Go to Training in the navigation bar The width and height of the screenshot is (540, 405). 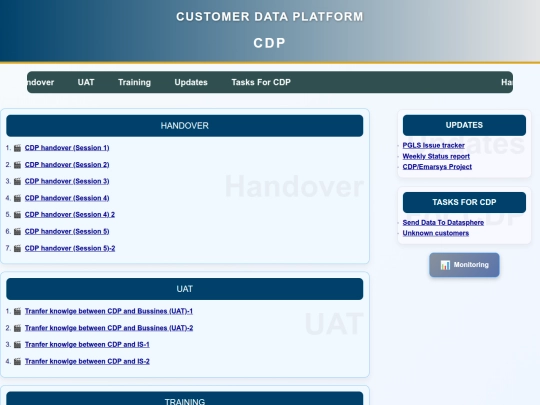coord(134,82)
